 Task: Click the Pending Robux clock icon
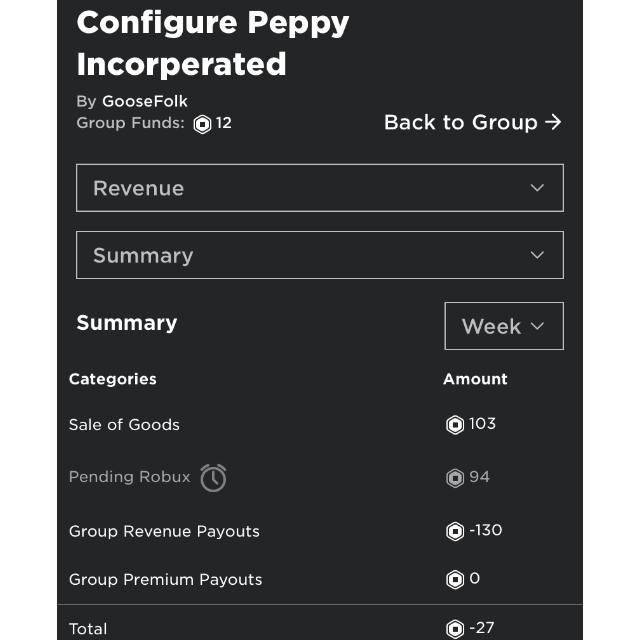pos(213,478)
